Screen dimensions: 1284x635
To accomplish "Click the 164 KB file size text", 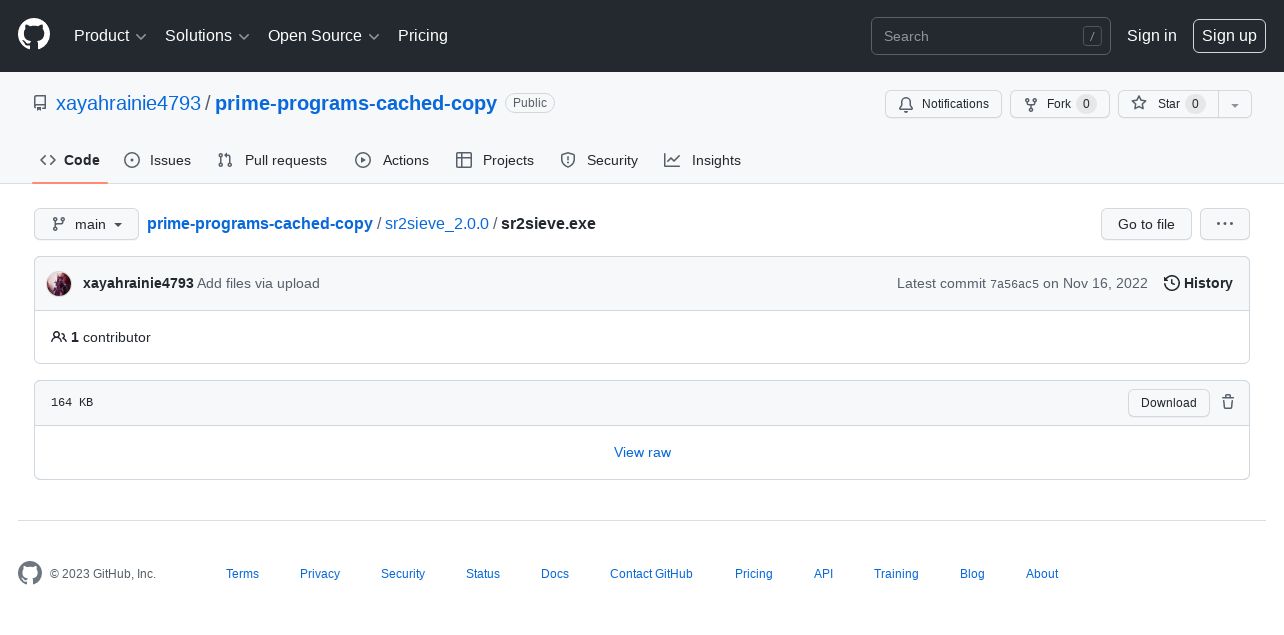I will [x=72, y=402].
